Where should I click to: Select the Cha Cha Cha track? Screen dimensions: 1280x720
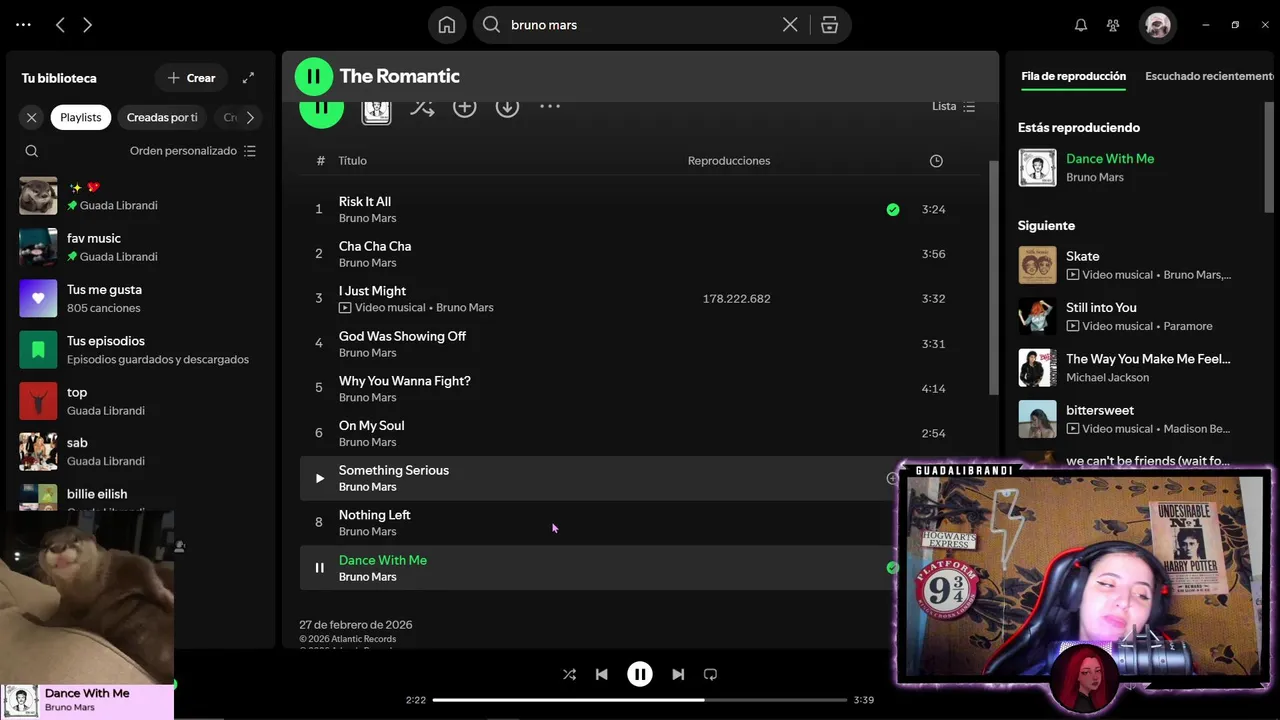(640, 254)
